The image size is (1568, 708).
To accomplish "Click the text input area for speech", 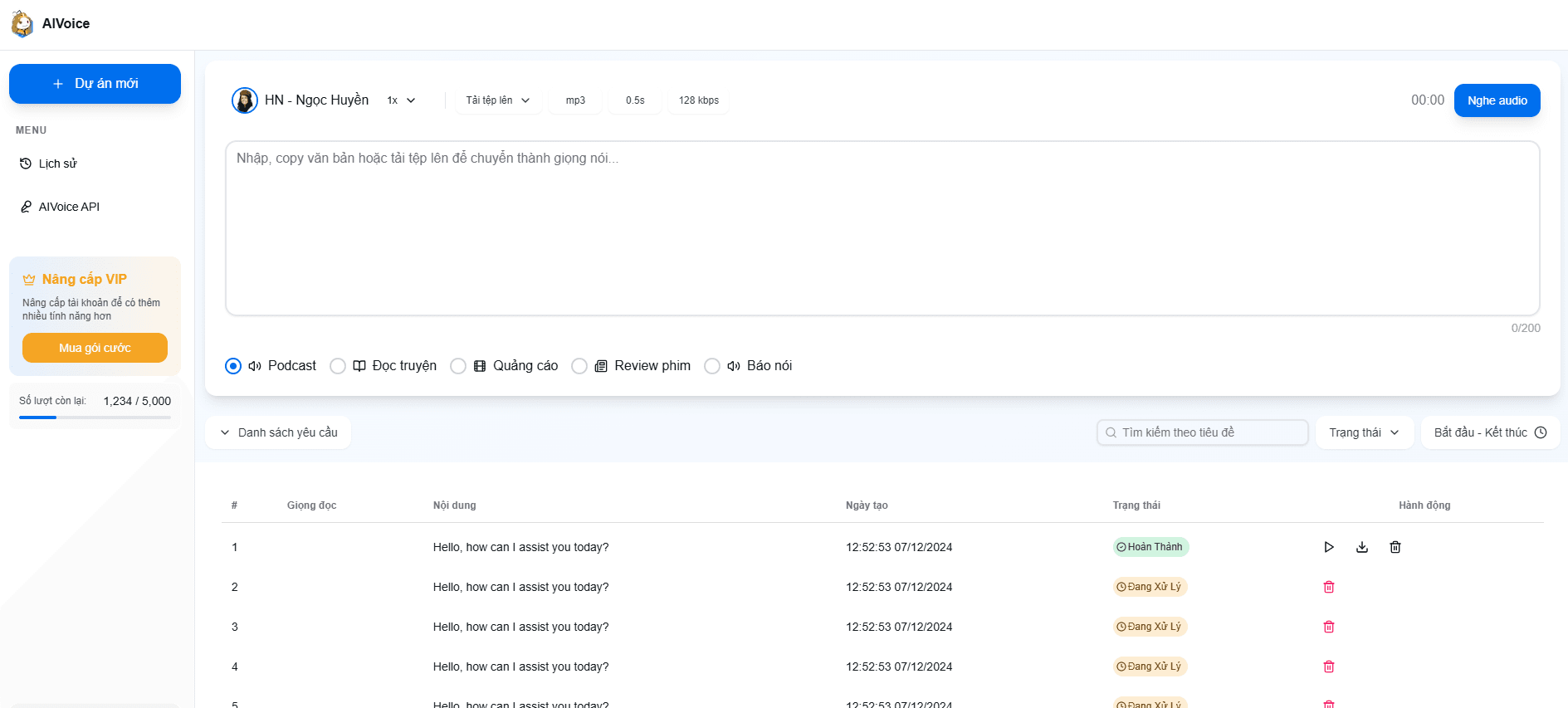I will pos(882,228).
